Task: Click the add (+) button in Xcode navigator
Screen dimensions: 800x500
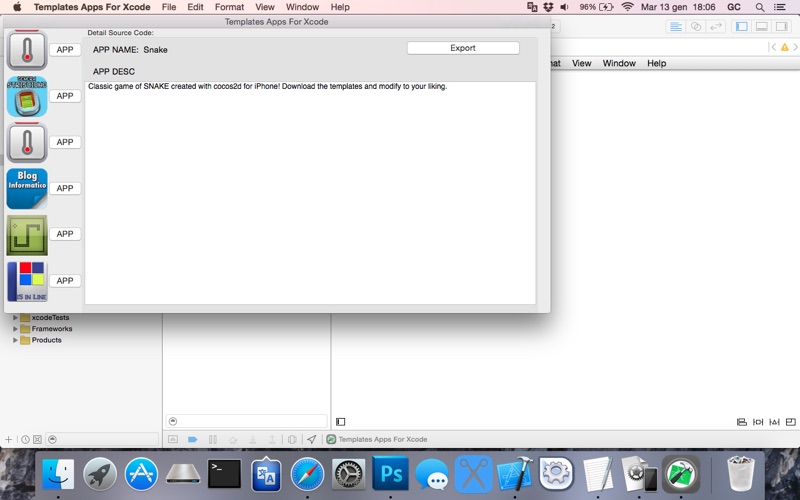Action: pyautogui.click(x=9, y=439)
